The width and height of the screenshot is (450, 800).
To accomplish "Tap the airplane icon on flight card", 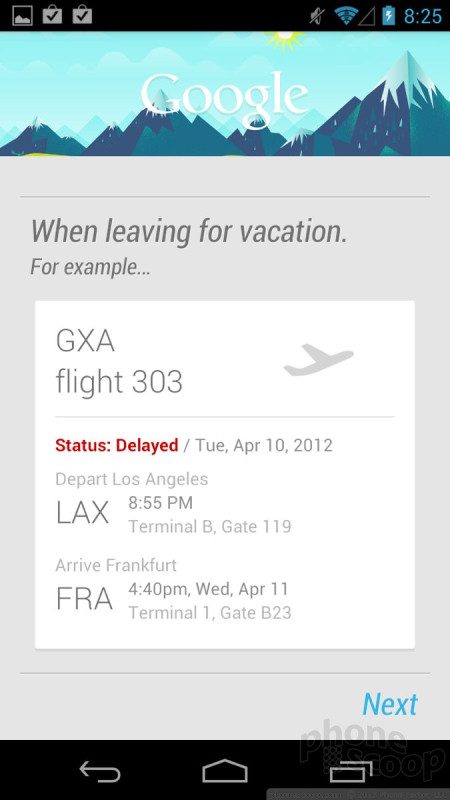I will 318,360.
